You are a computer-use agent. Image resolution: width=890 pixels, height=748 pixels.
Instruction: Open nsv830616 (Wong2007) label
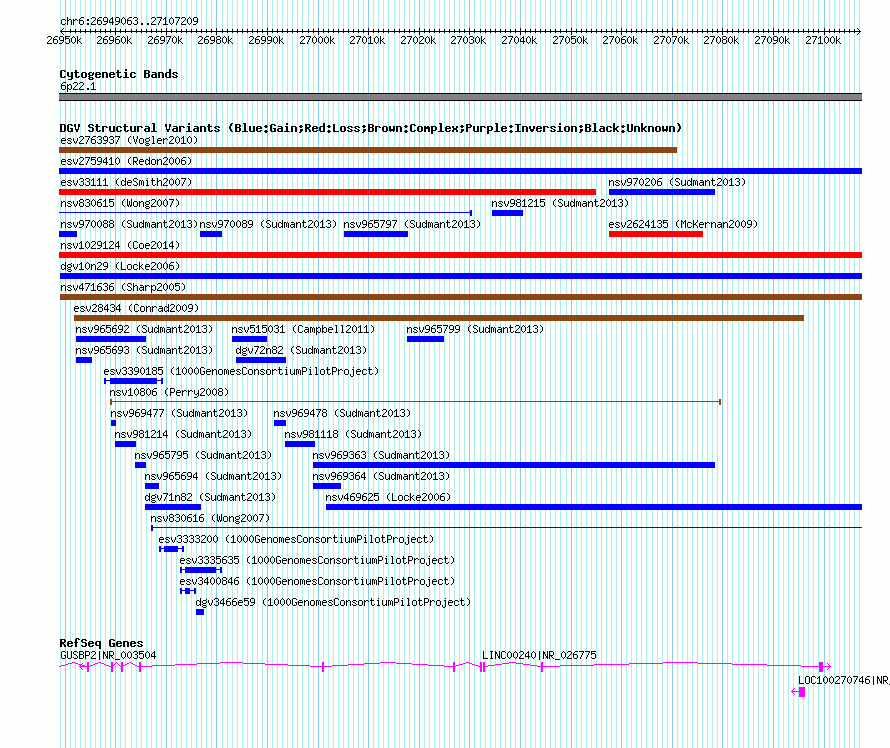click(210, 518)
